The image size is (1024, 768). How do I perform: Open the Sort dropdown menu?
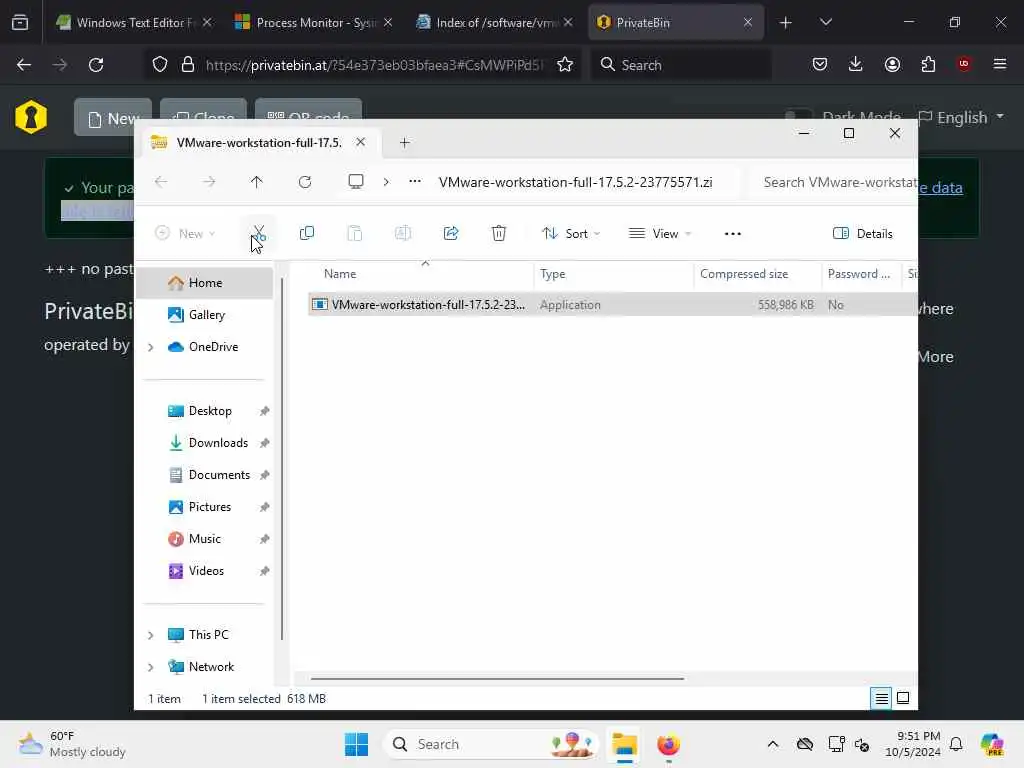click(571, 234)
